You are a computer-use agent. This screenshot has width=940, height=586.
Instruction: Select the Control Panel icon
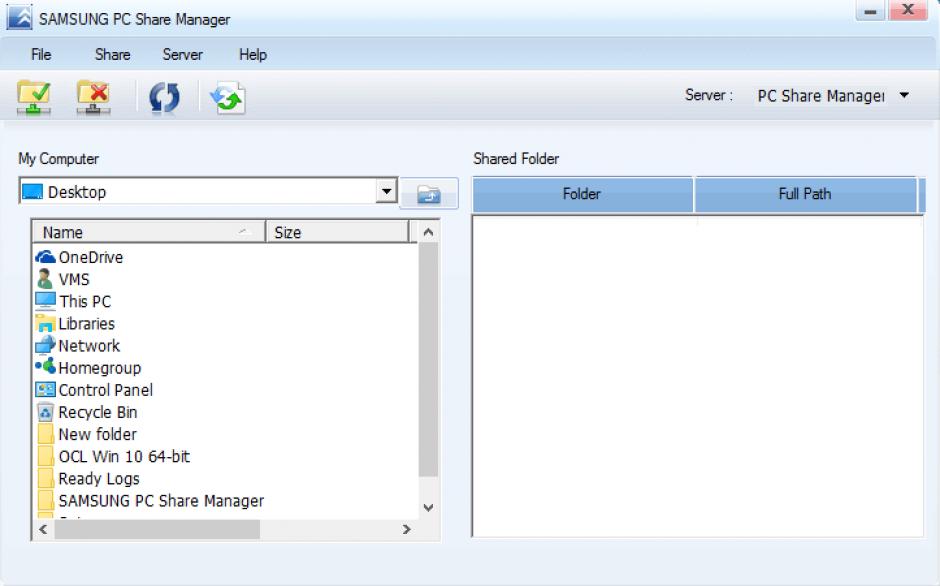45,390
